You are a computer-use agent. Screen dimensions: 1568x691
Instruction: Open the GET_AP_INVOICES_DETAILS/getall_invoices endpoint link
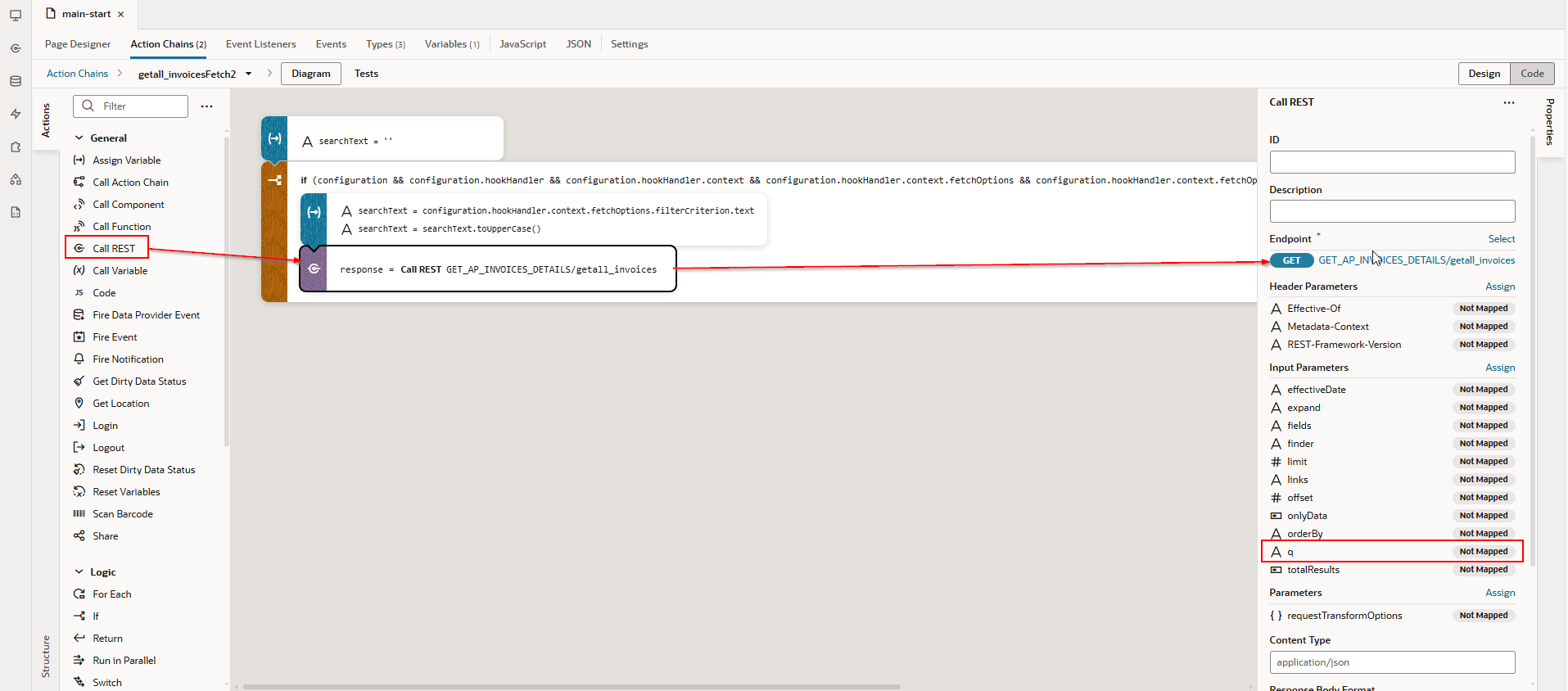pos(1417,260)
